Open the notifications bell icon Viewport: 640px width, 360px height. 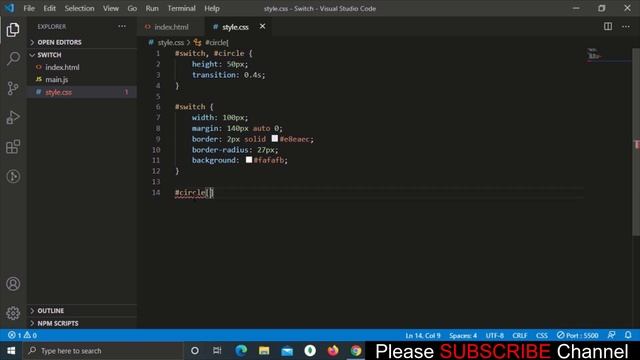tap(628, 335)
